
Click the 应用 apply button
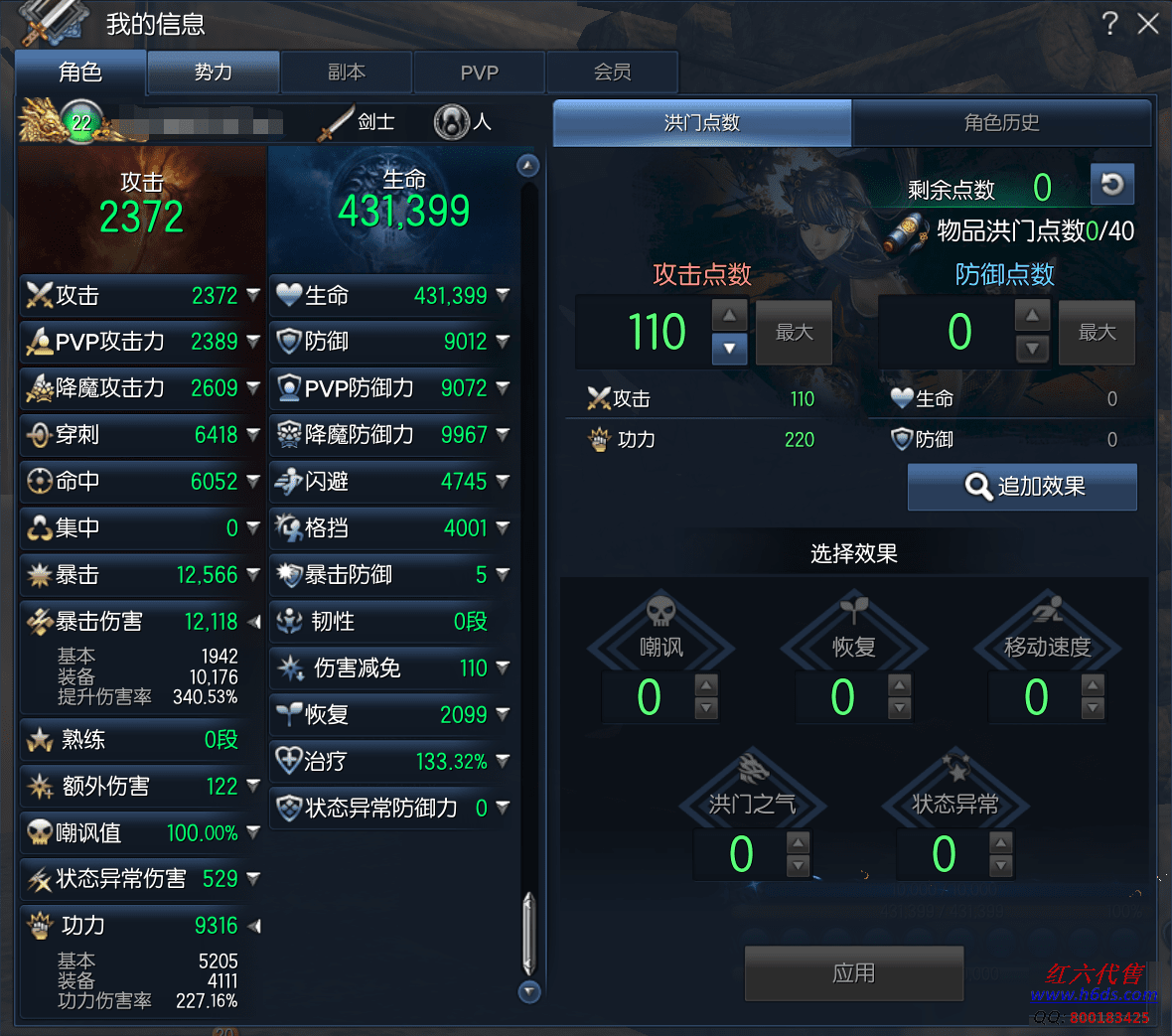(853, 973)
